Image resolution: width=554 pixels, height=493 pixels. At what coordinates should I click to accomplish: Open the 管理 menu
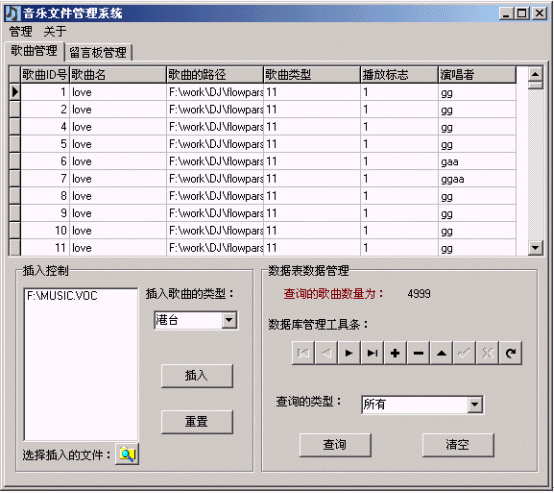[x=20, y=31]
